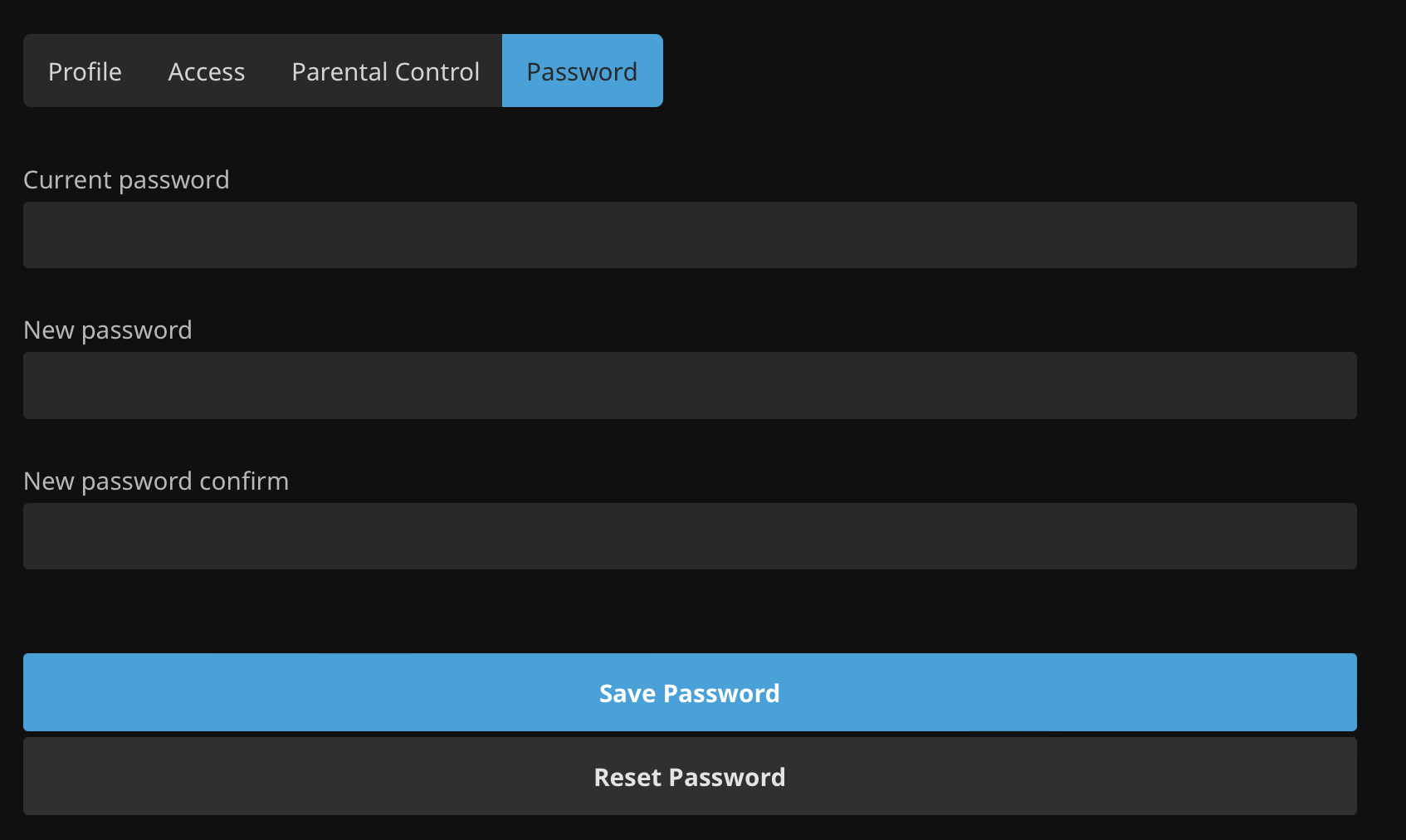
Task: Click the New password confirm field
Action: point(690,536)
